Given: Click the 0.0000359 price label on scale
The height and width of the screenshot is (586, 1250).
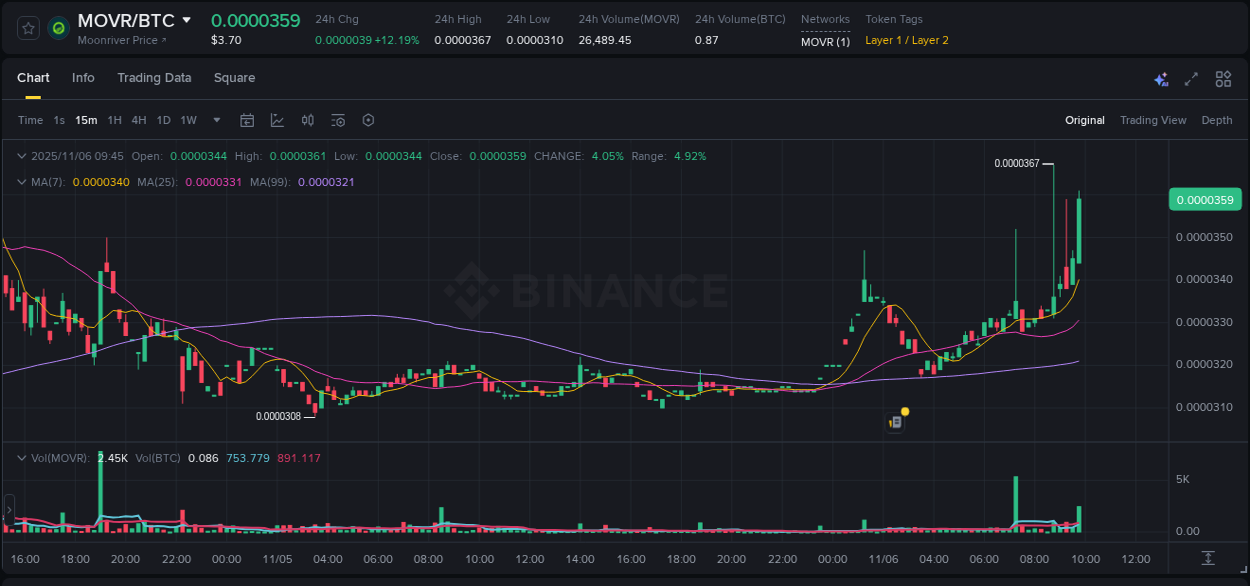Looking at the screenshot, I should pos(1204,199).
